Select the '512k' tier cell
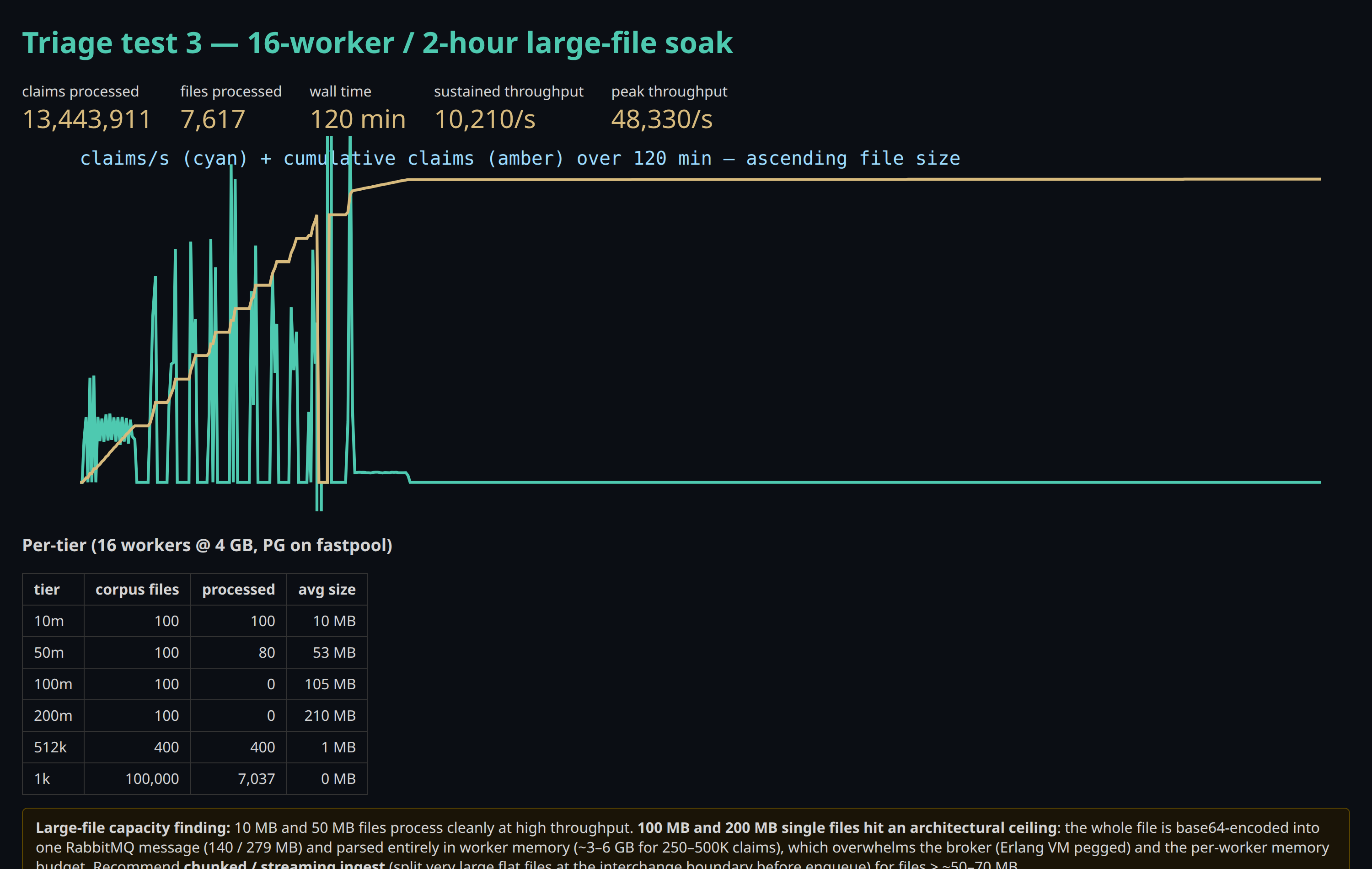The height and width of the screenshot is (869, 1372). [53, 746]
